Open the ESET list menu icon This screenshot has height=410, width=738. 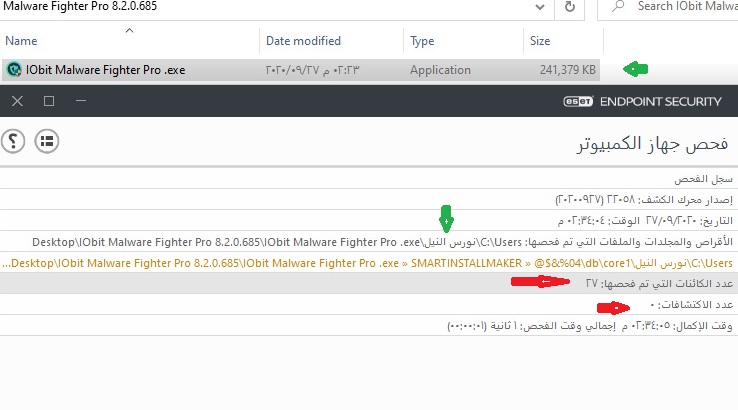click(x=46, y=141)
